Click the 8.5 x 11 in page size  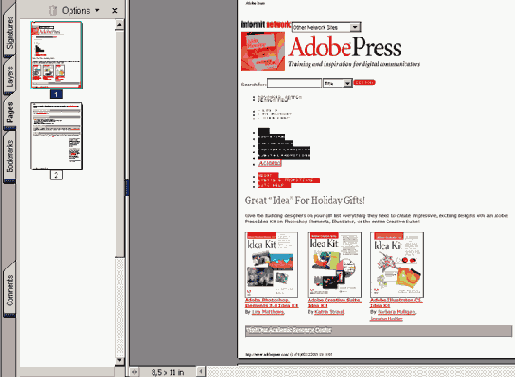tap(168, 372)
